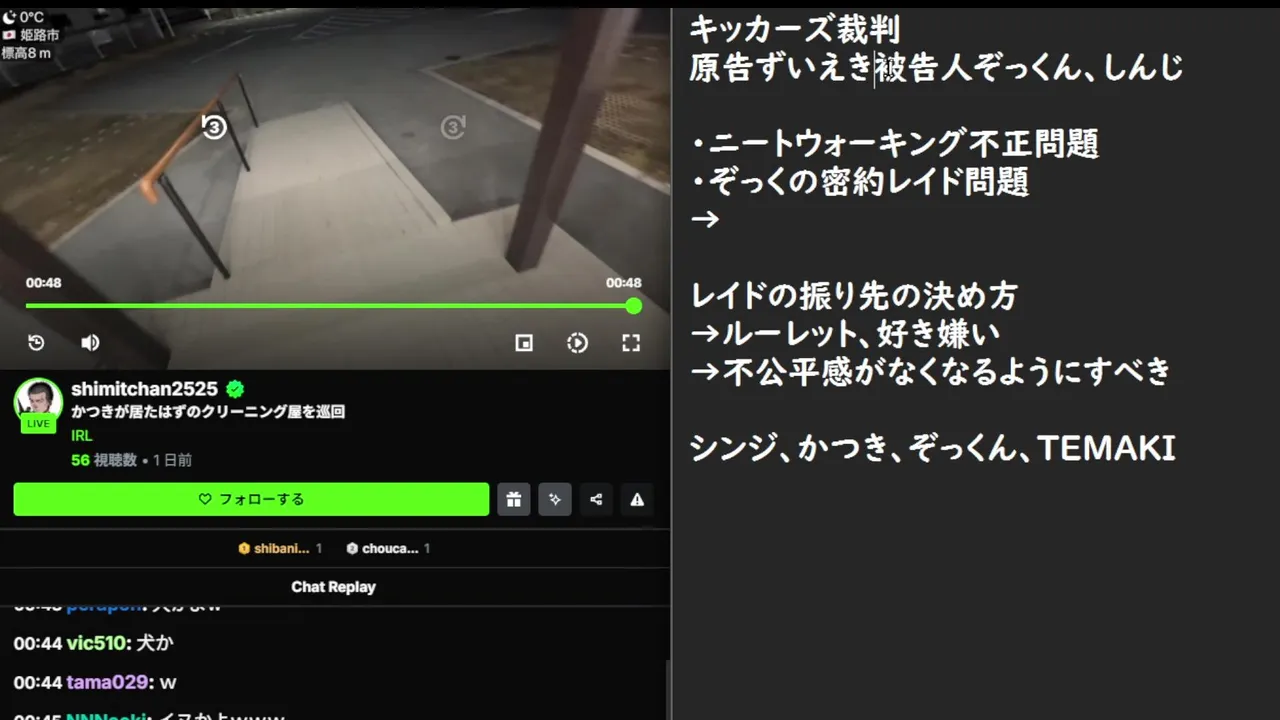The image size is (1280, 720).
Task: Click the green progress bar handle
Action: coord(633,306)
